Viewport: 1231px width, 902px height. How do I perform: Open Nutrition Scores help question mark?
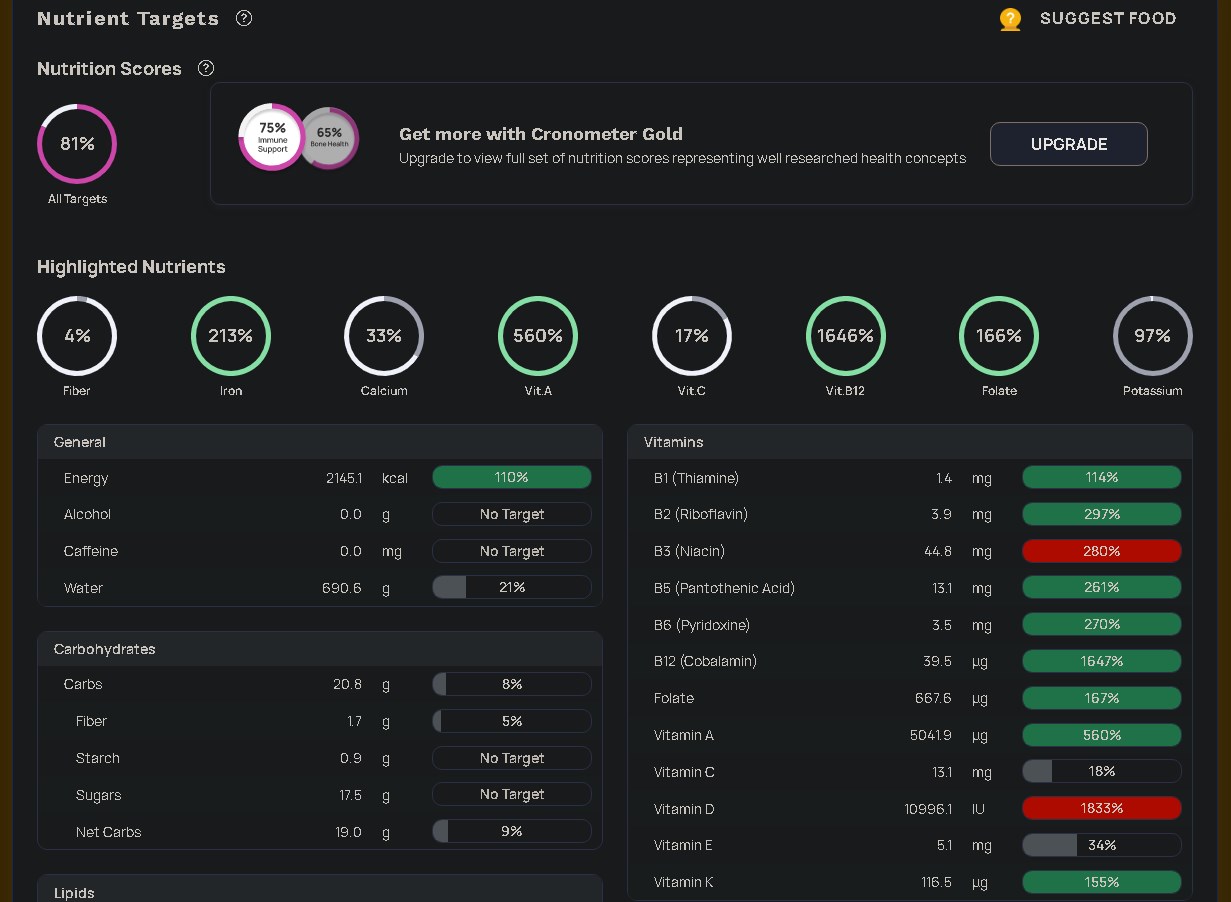click(x=206, y=68)
